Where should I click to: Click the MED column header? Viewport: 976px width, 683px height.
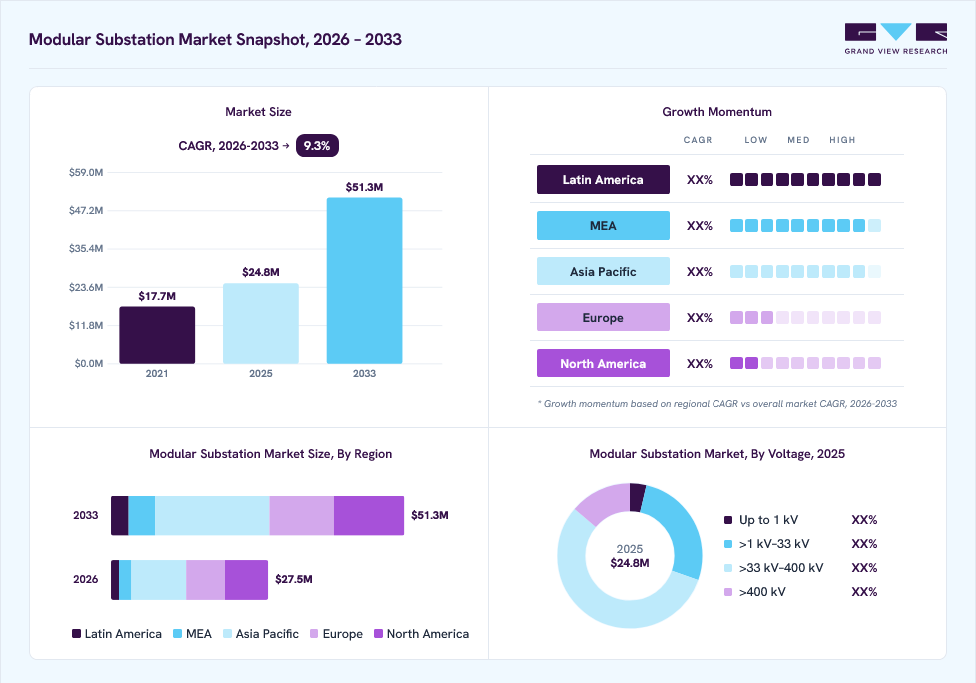[799, 140]
